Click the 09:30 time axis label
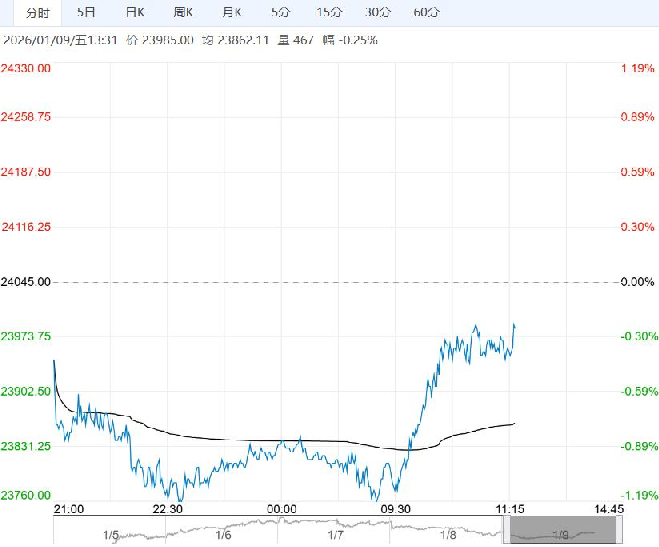659x547 pixels. click(396, 509)
